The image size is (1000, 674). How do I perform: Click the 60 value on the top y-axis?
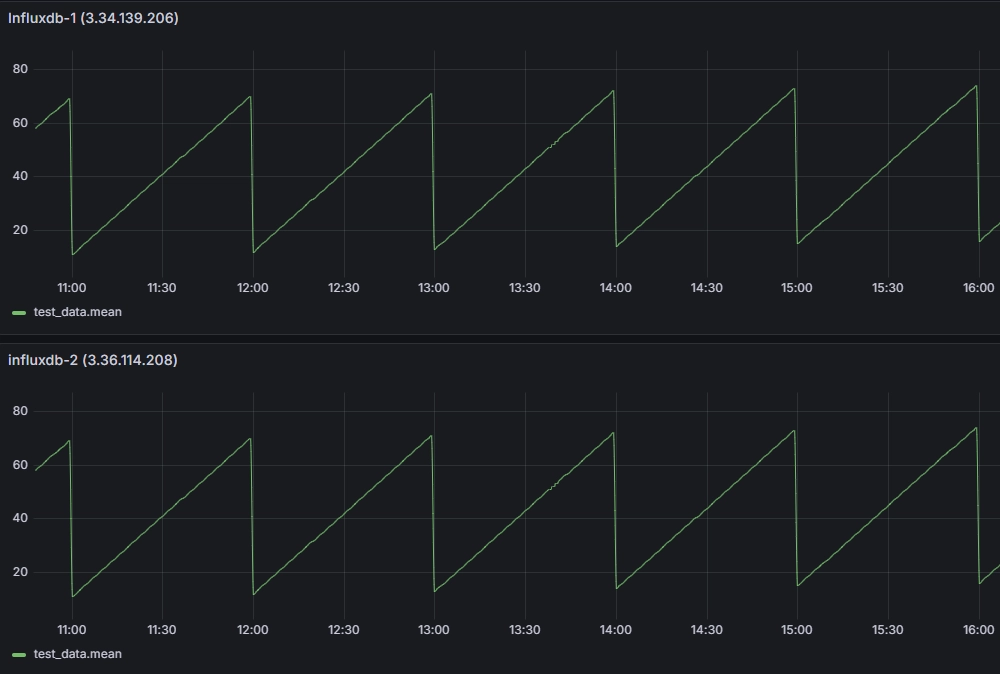[x=19, y=122]
